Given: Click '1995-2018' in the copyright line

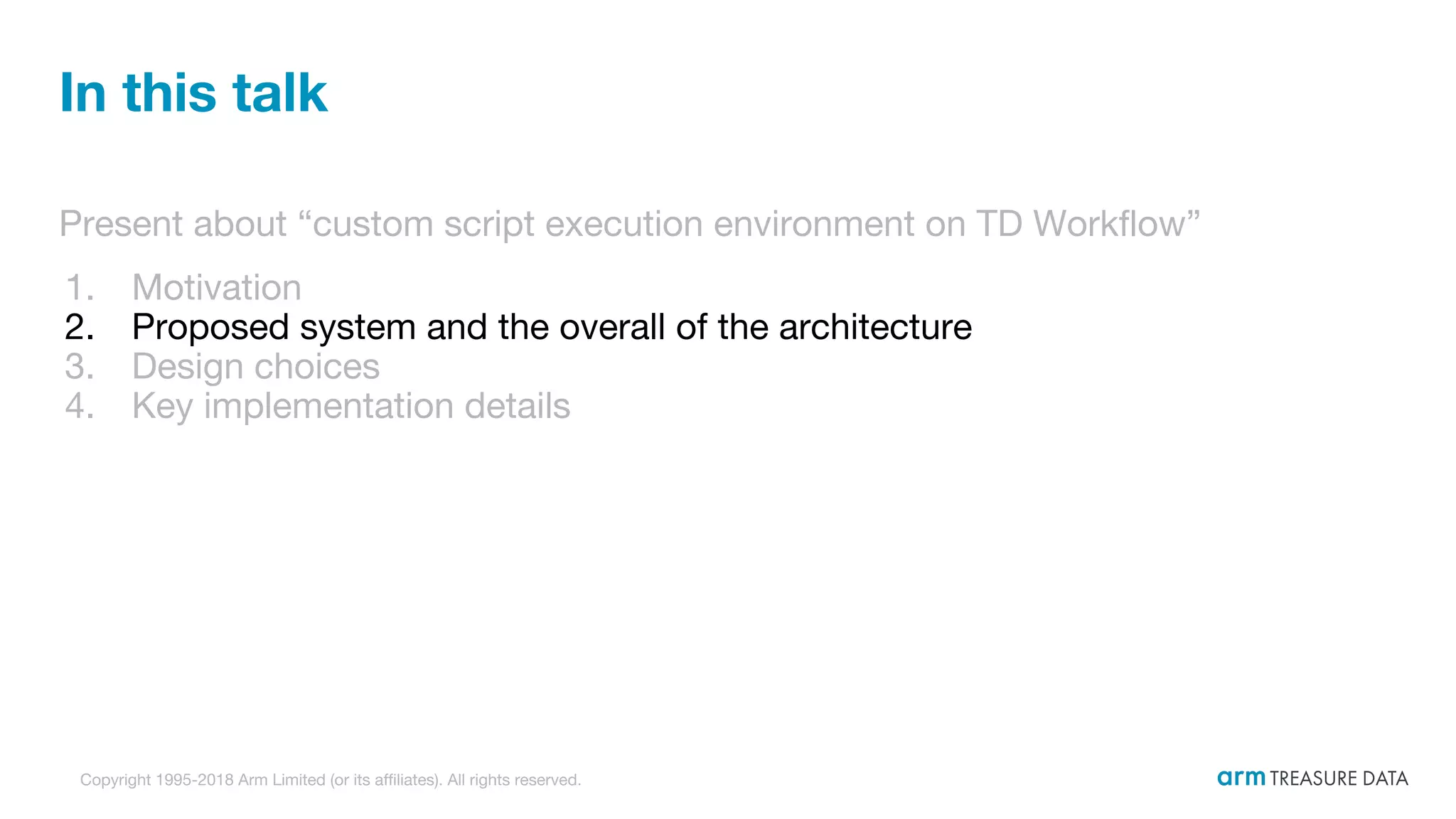Looking at the screenshot, I should tap(194, 780).
